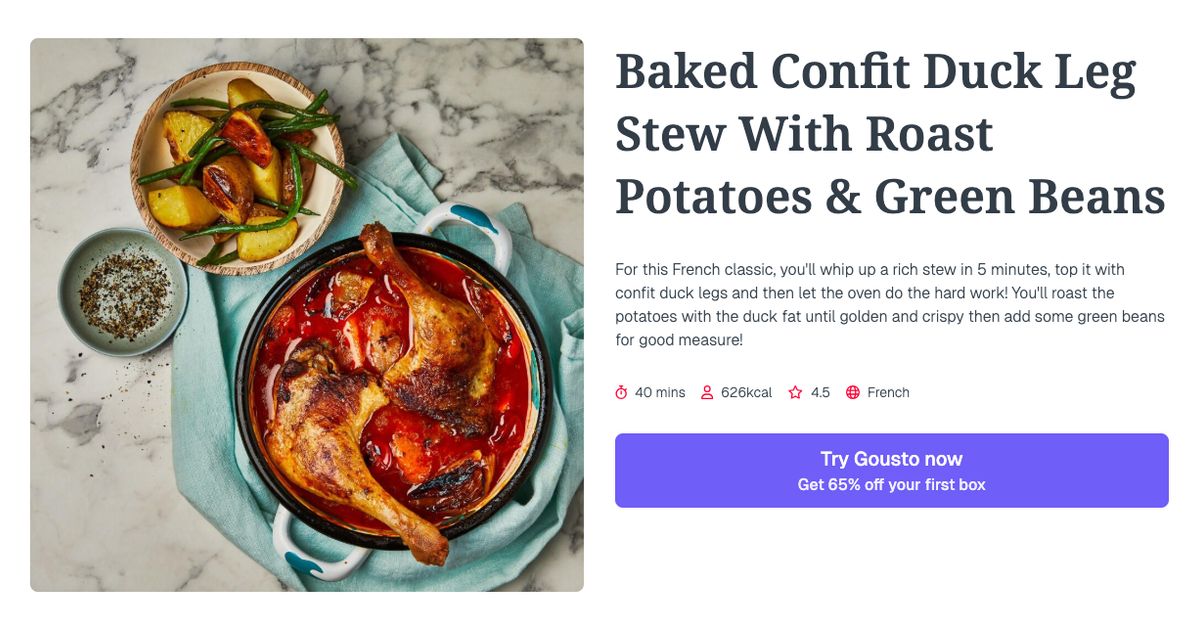1200x630 pixels.
Task: Click the 65% off first box offer
Action: click(x=891, y=483)
